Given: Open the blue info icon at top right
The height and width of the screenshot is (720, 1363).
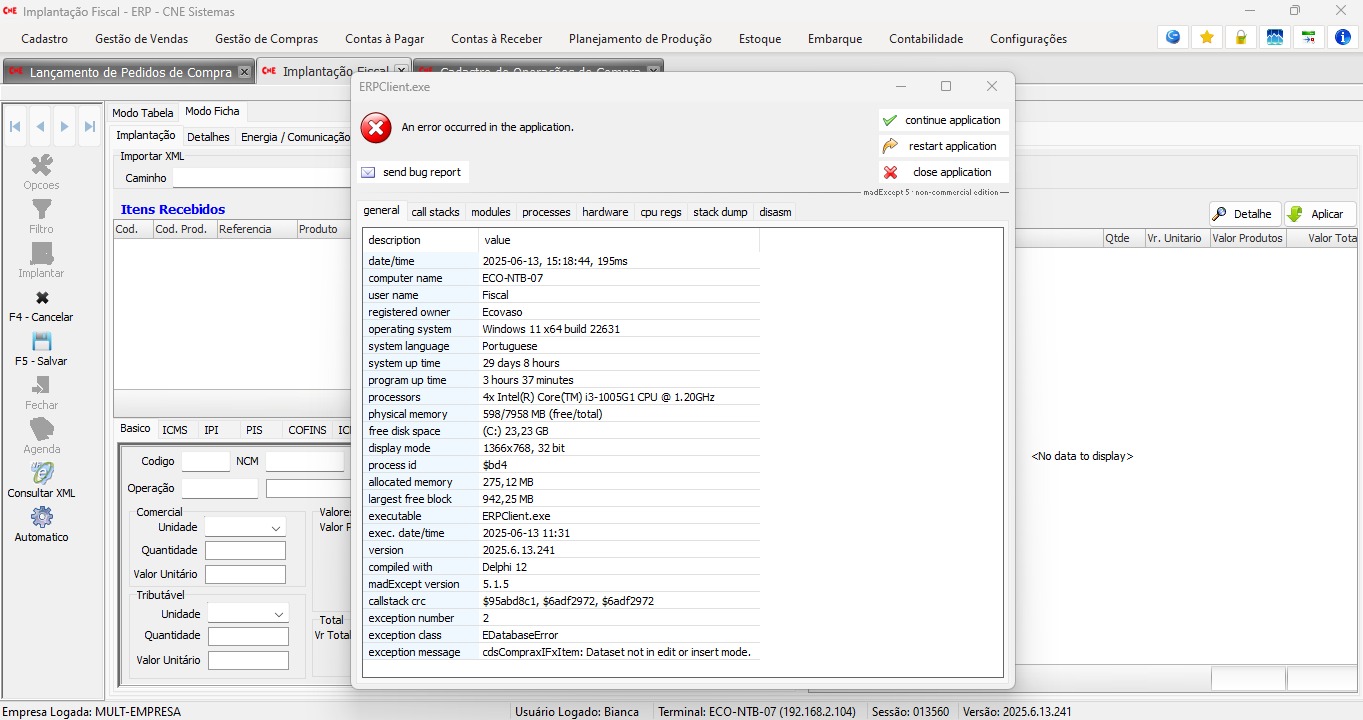Looking at the screenshot, I should tap(1343, 38).
